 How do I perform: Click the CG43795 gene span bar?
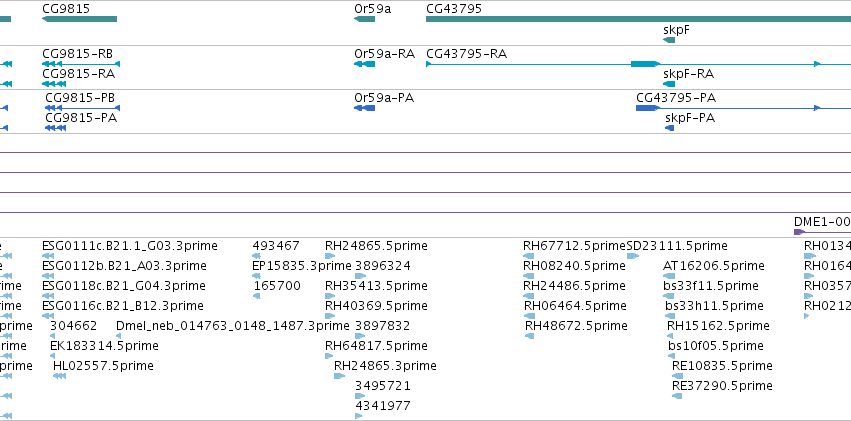[x=638, y=19]
